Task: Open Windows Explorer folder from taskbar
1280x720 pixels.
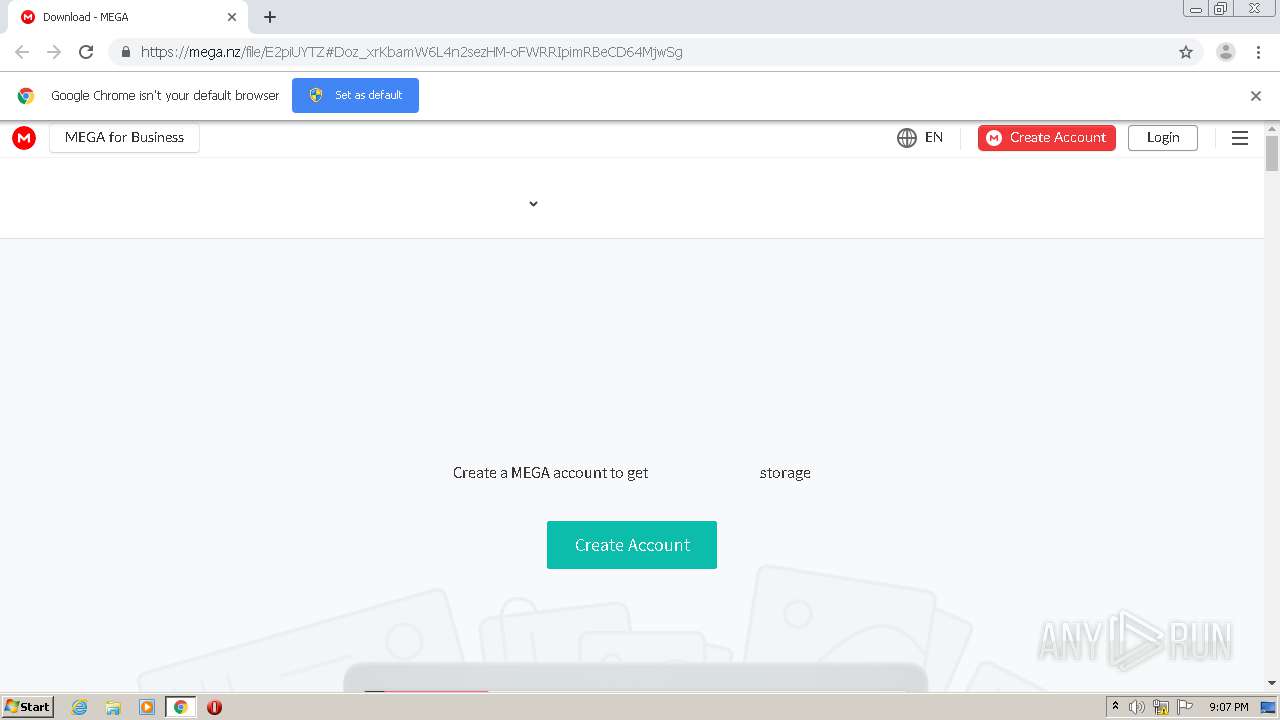Action: (113, 707)
